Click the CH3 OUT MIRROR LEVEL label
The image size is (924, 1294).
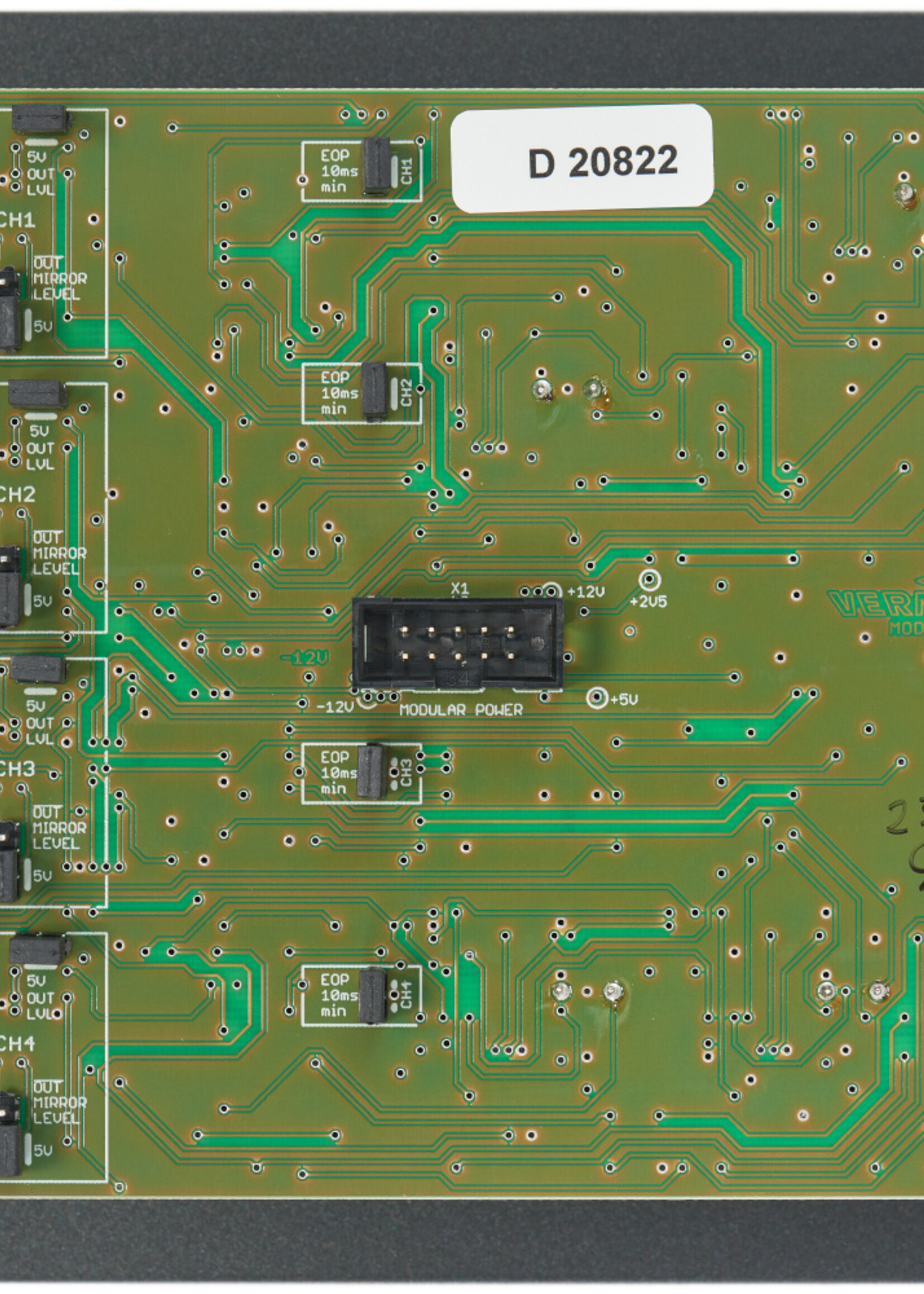59,829
